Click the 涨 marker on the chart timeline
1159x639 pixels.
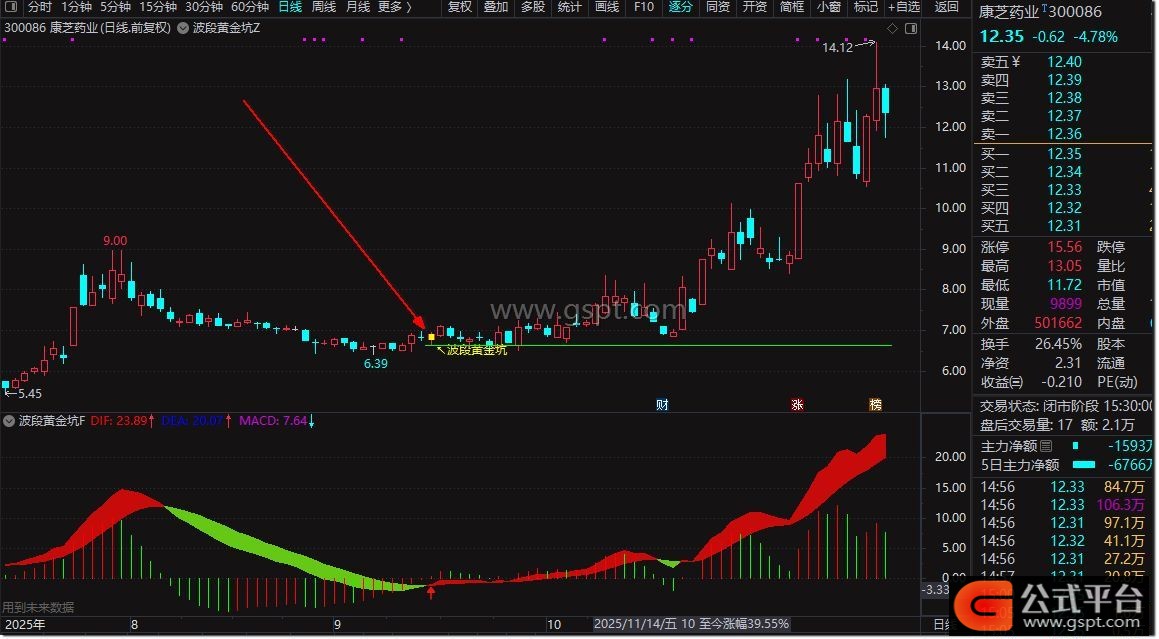pyautogui.click(x=797, y=405)
